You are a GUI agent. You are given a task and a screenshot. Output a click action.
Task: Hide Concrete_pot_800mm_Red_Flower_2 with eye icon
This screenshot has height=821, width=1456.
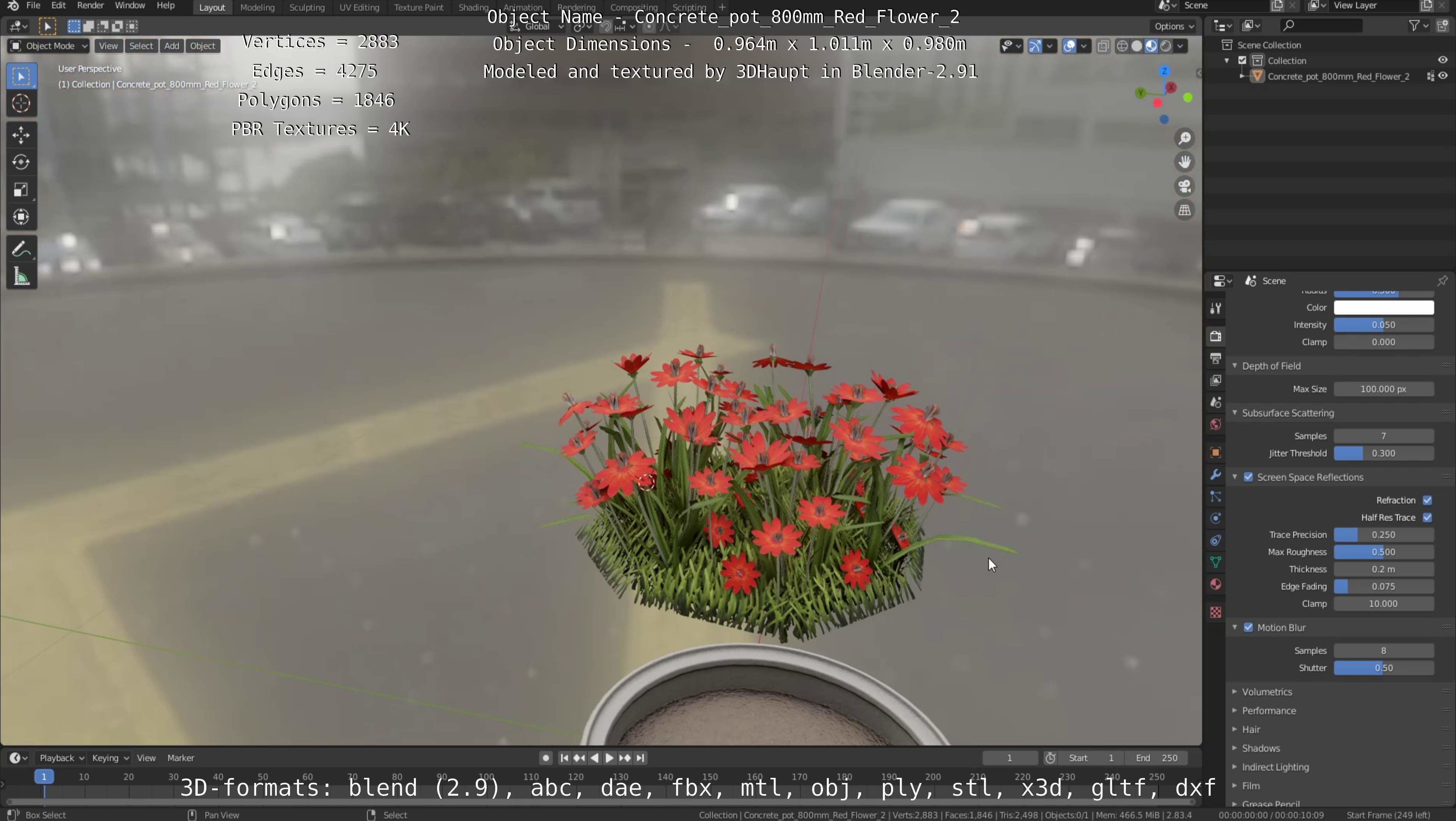[x=1443, y=76]
